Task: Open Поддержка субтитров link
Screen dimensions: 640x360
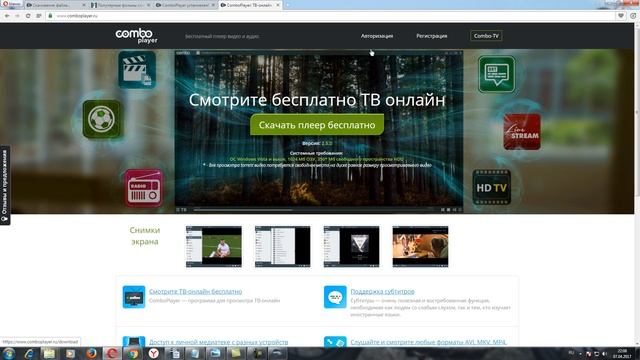Action: 382,291
